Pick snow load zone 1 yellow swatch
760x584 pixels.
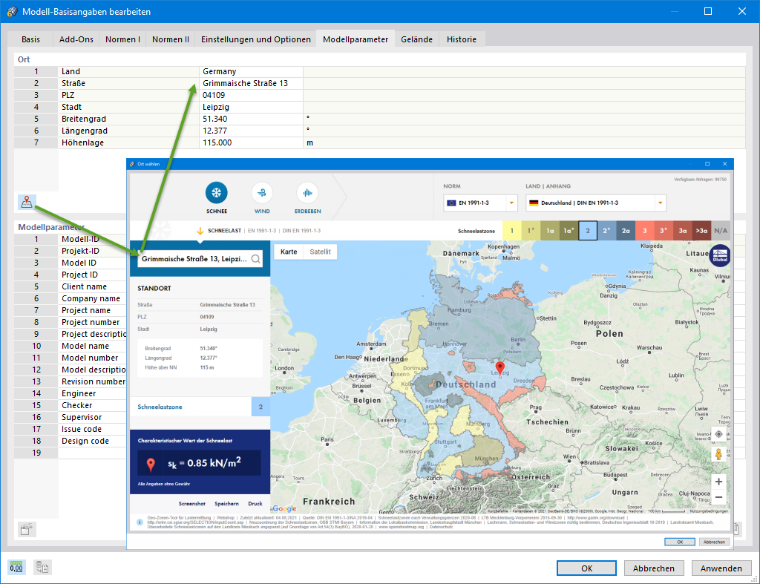[512, 231]
